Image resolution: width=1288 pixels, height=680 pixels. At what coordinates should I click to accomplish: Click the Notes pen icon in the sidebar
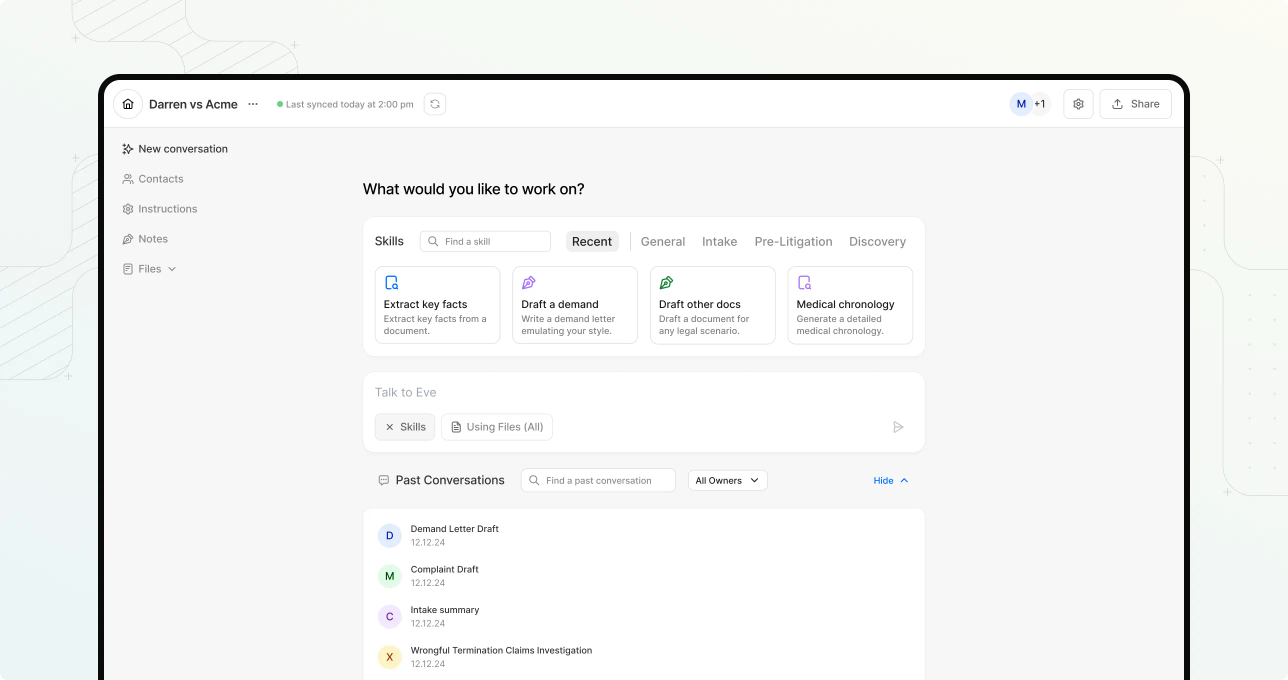pos(128,239)
